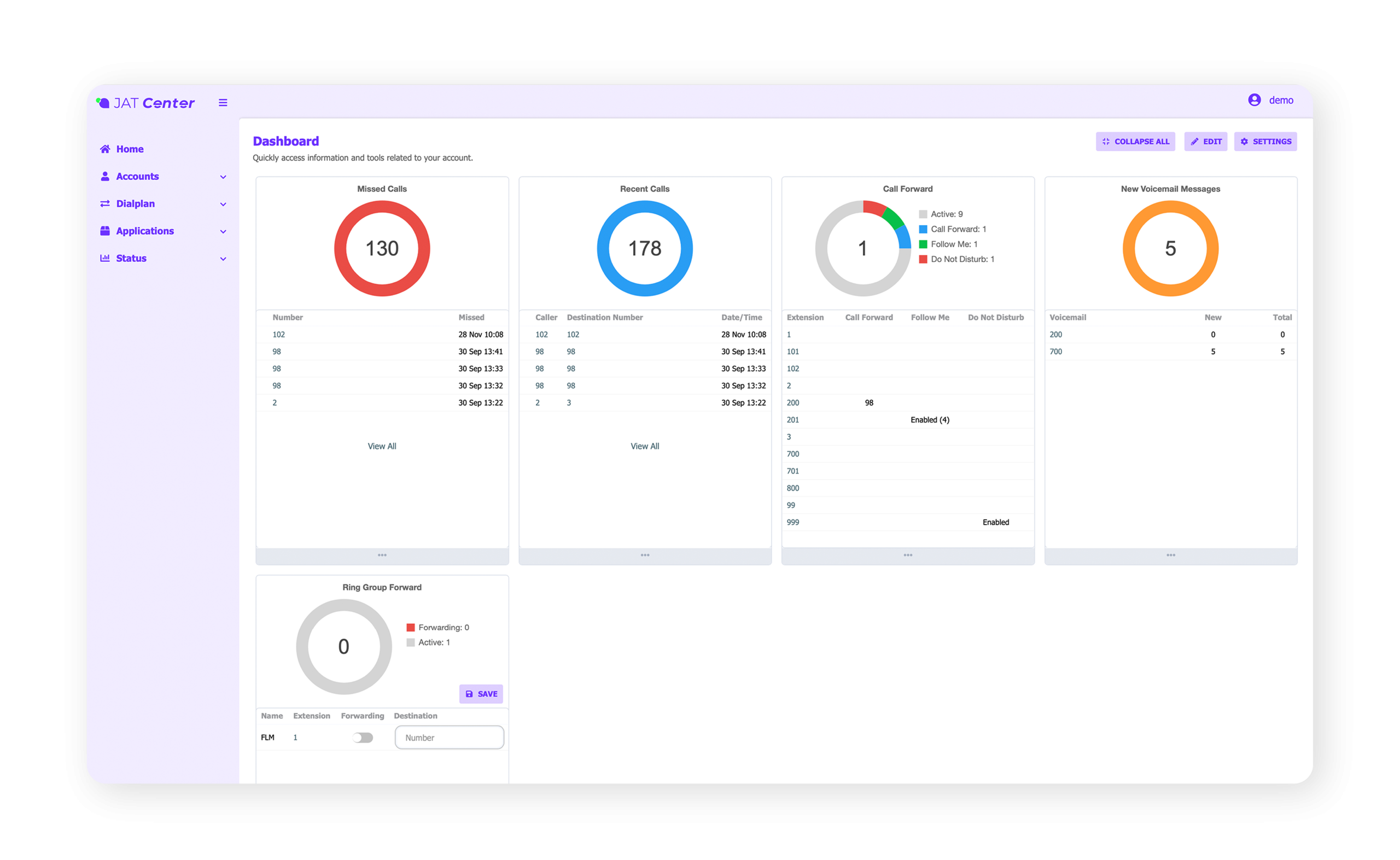Image resolution: width=1400 pixels, height=860 pixels.
Task: Click the hamburger menu icon
Action: pos(223,102)
